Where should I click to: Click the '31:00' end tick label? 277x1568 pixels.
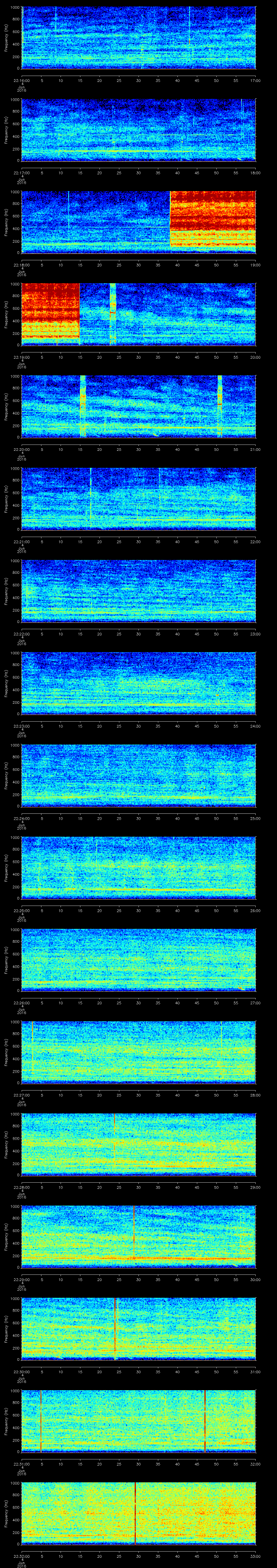255,1371
